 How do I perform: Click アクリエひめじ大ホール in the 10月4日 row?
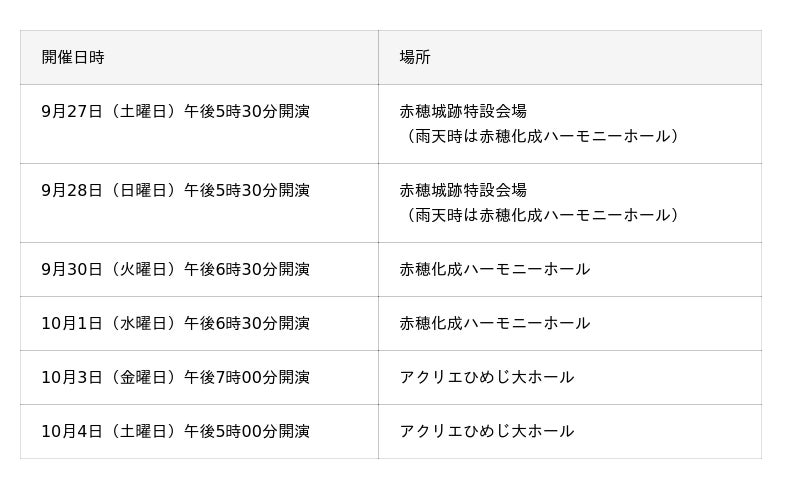click(487, 431)
